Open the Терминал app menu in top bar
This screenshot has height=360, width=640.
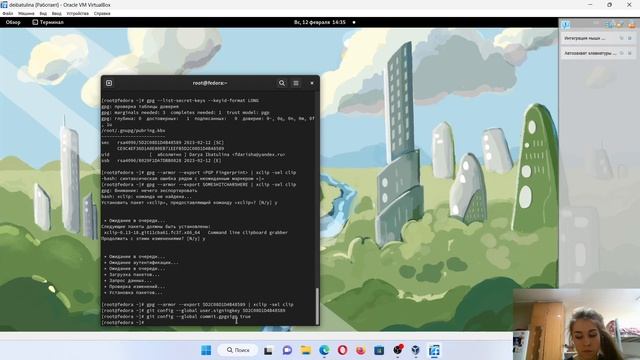pyautogui.click(x=48, y=22)
